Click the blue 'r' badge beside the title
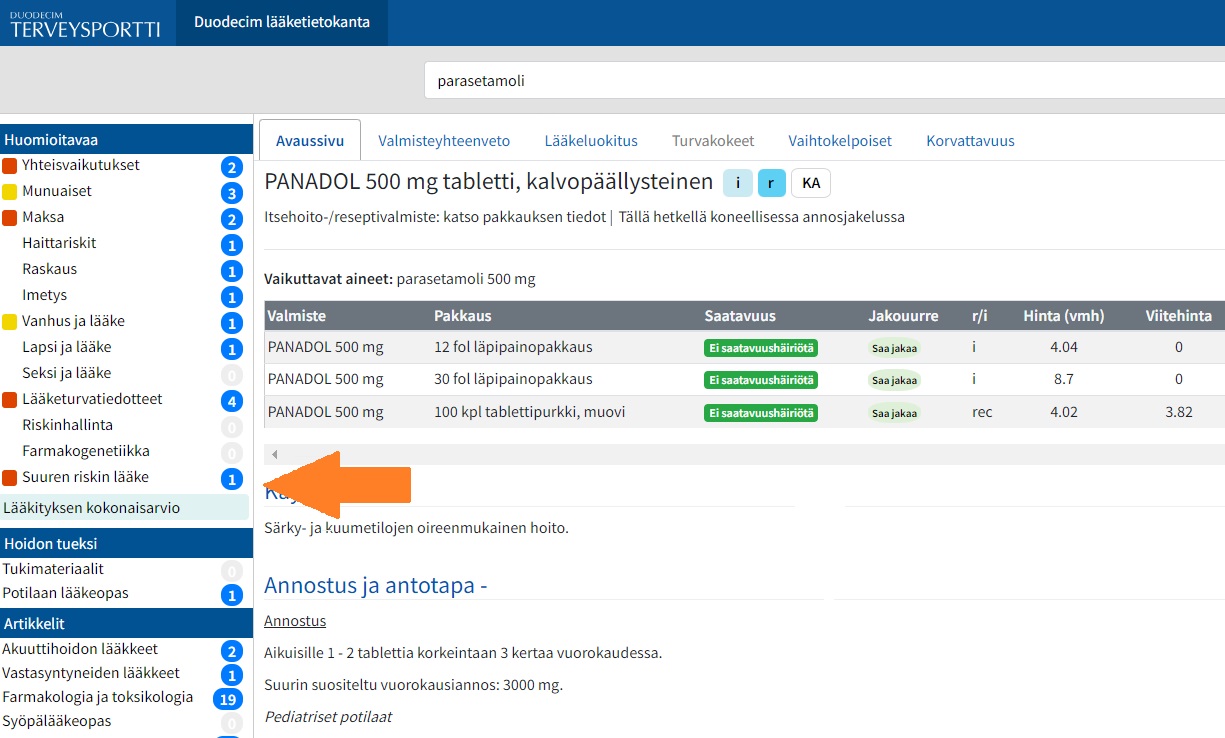The height and width of the screenshot is (738, 1225). (771, 183)
